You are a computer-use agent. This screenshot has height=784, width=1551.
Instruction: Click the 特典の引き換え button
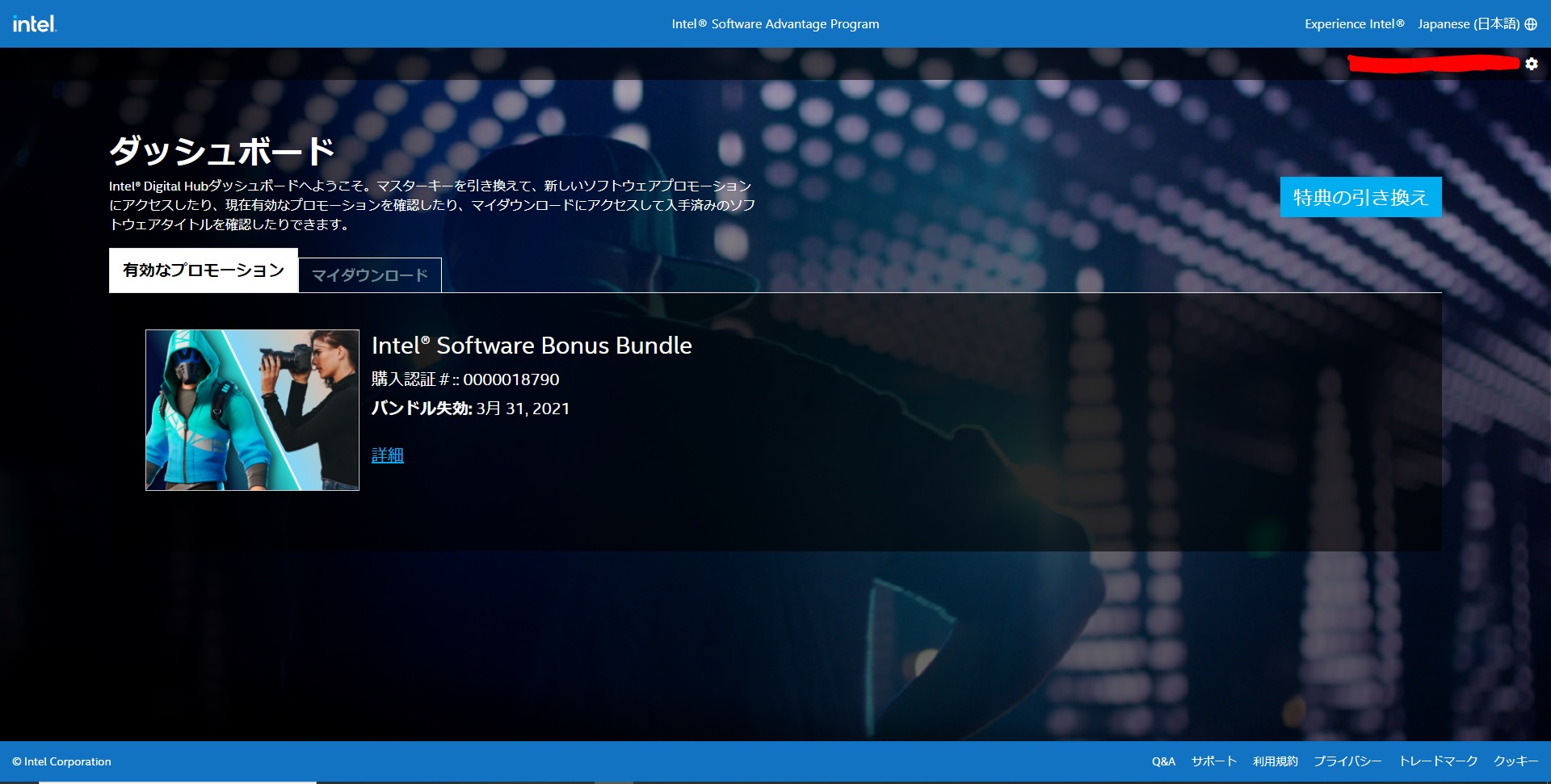click(1360, 197)
